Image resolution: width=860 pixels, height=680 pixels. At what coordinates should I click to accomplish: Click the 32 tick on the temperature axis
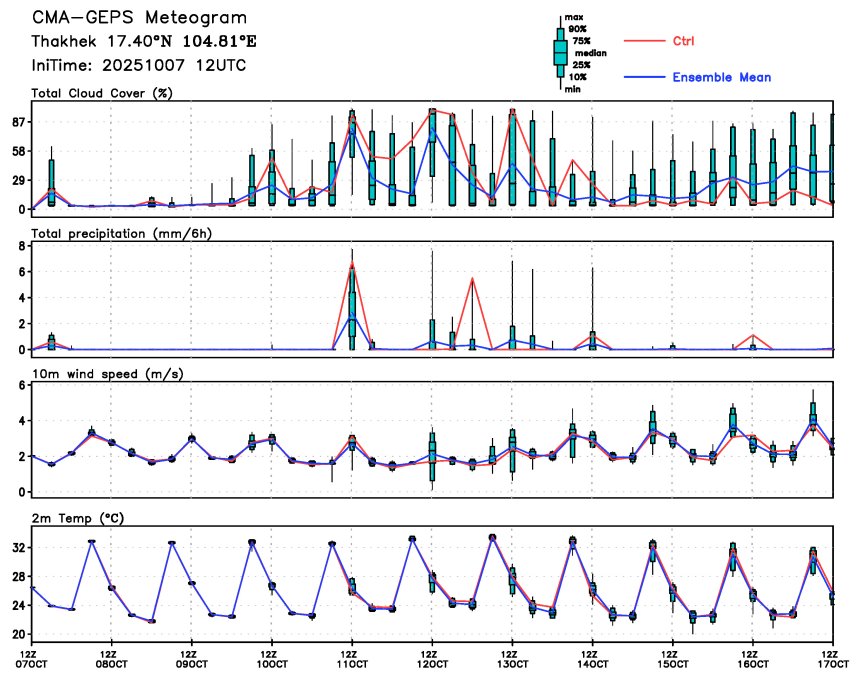[19, 548]
